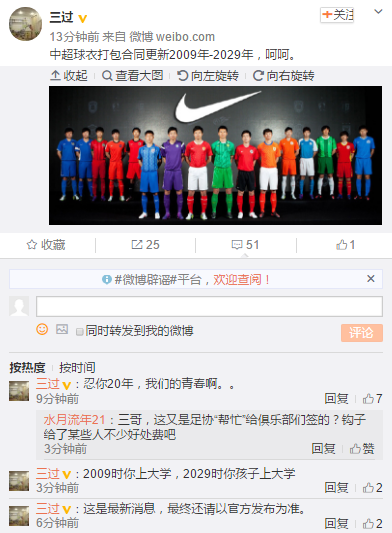Click inside the comment text input box
This screenshot has height=533, width=392.
[209, 306]
